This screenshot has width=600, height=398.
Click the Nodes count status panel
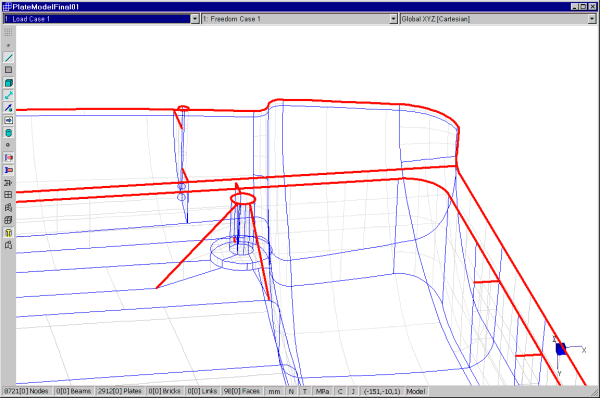click(x=27, y=391)
